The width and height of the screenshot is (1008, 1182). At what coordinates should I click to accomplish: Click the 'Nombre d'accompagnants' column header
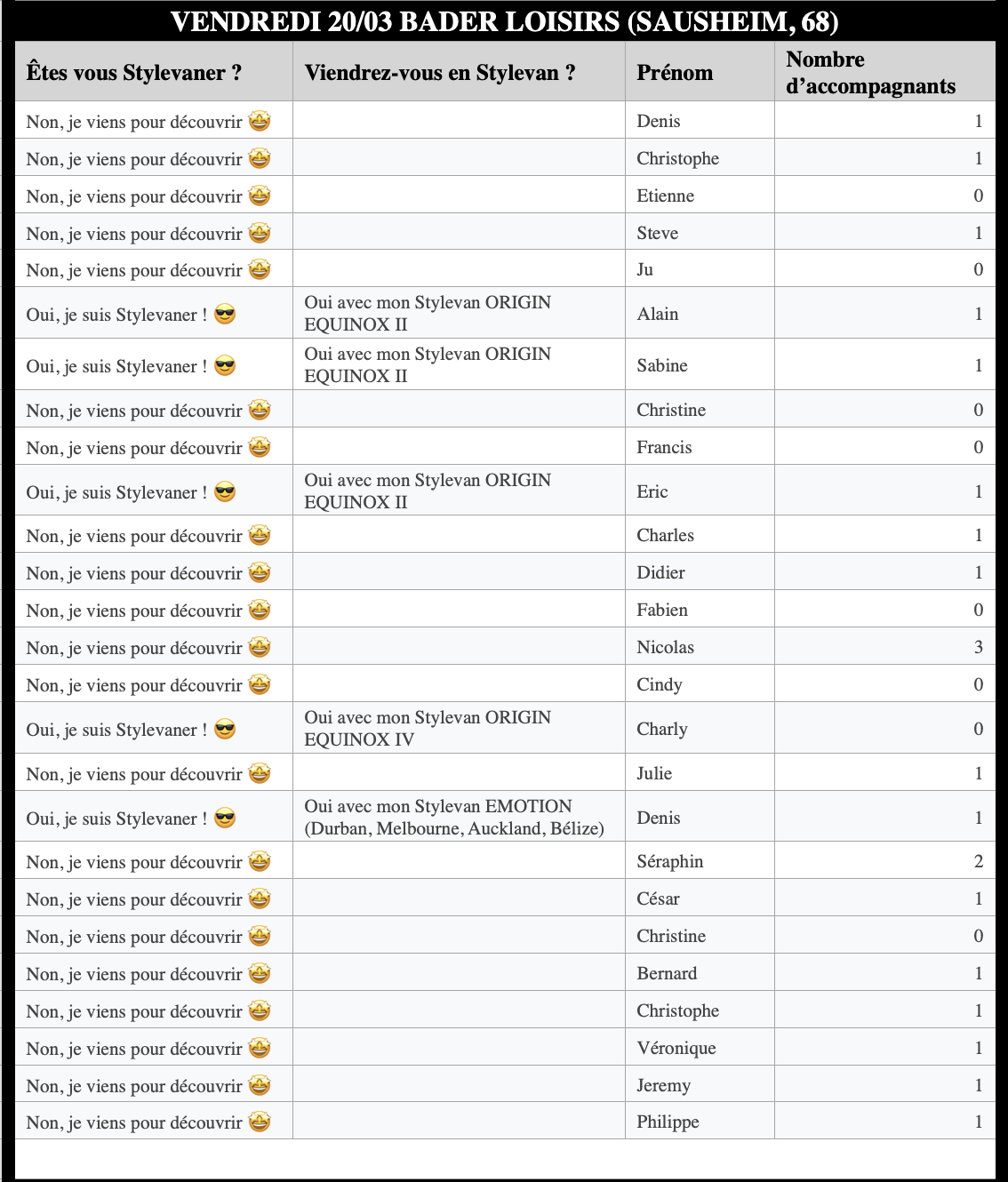(x=870, y=73)
